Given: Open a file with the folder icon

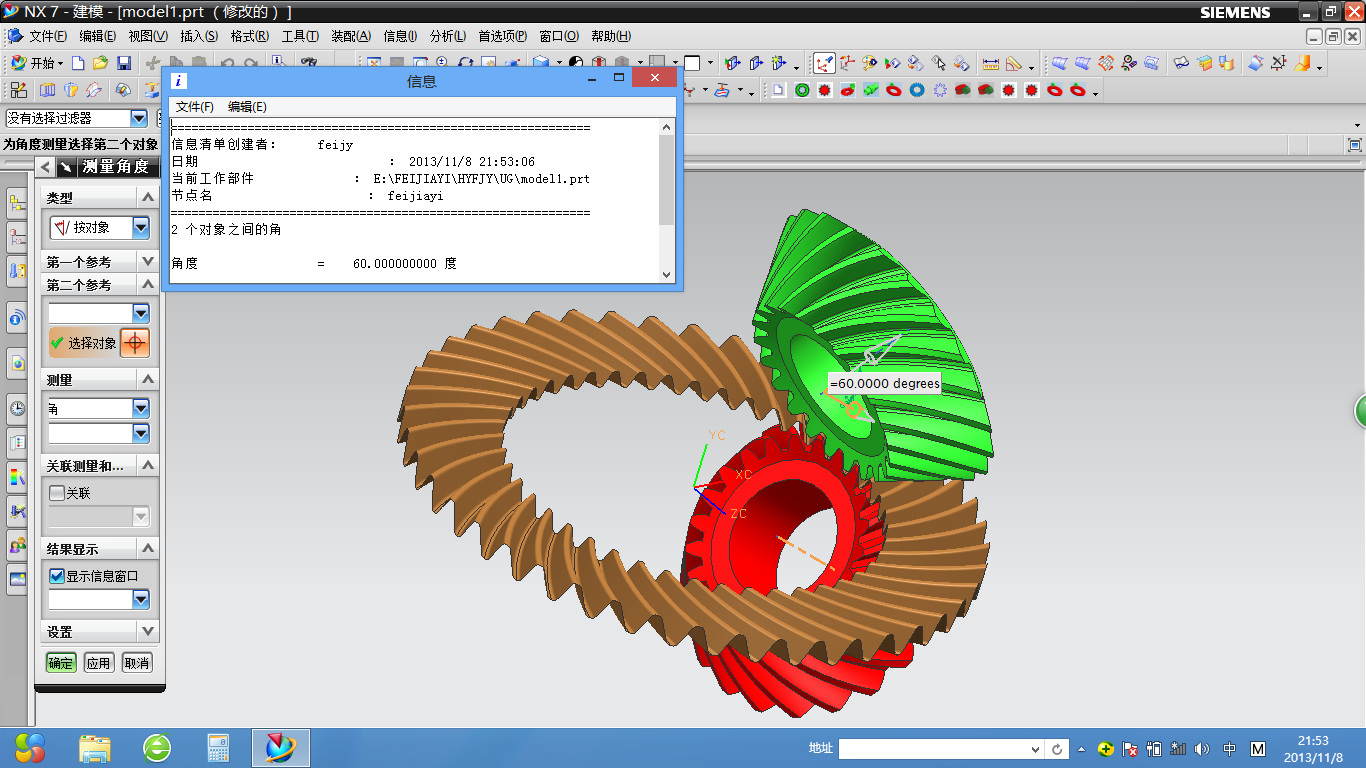Looking at the screenshot, I should (x=101, y=63).
